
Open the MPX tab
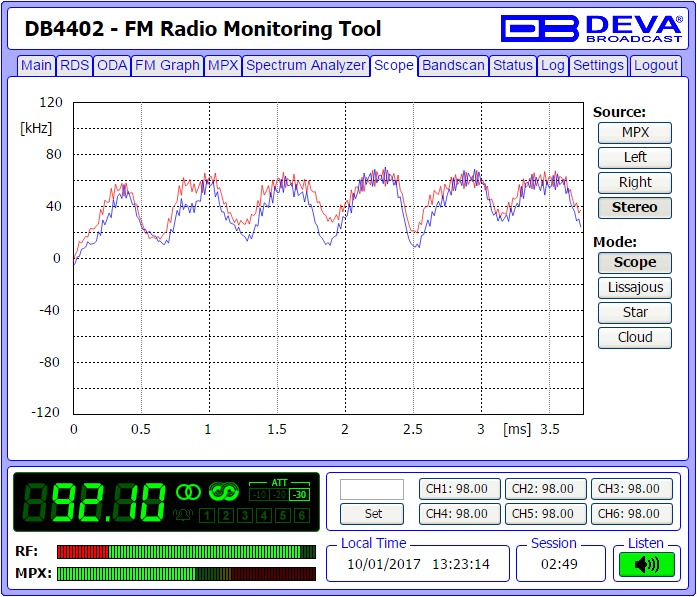223,66
